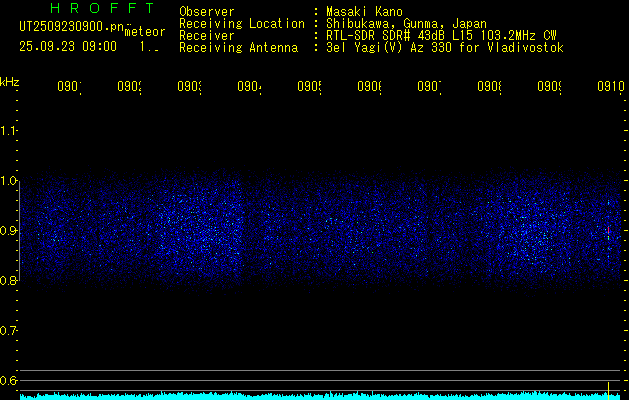Click the 0909 time axis label
The image size is (629, 400).
pyautogui.click(x=549, y=87)
